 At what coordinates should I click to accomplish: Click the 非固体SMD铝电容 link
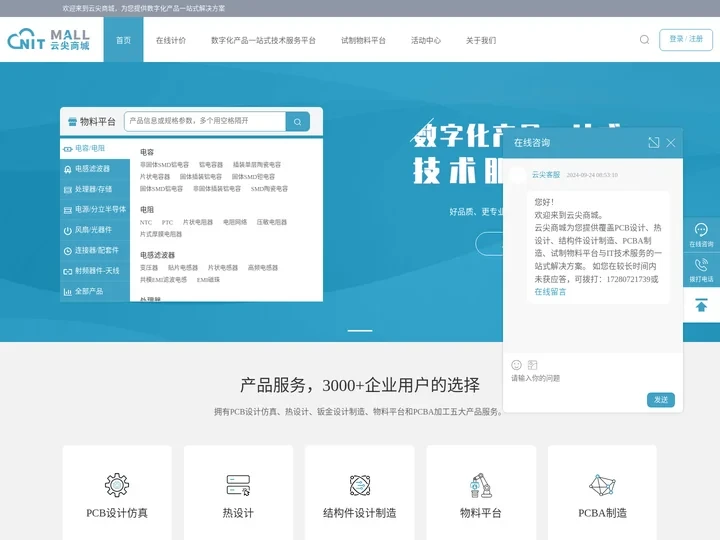[x=164, y=164]
